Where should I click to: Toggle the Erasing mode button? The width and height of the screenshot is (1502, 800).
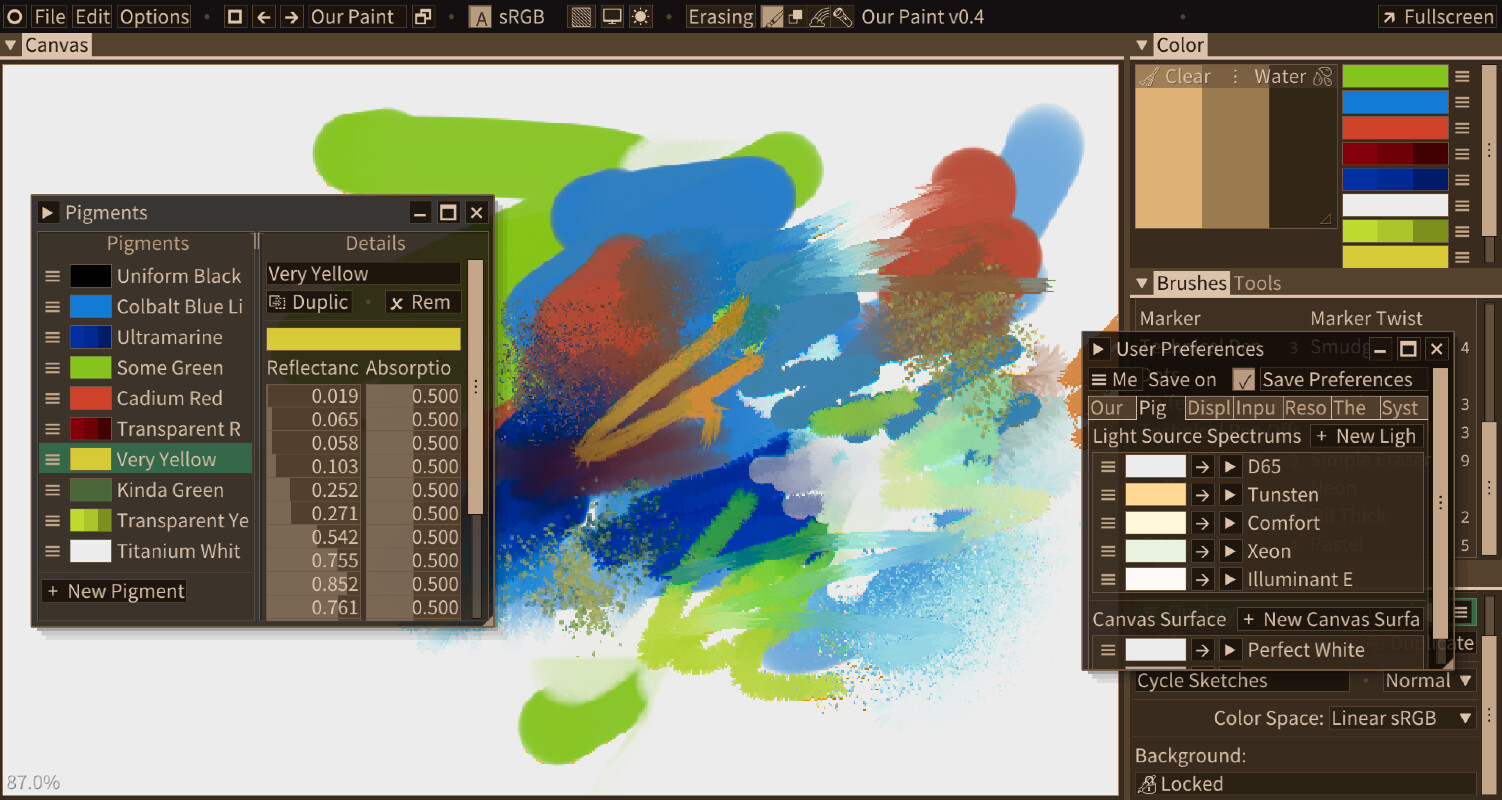pos(720,17)
